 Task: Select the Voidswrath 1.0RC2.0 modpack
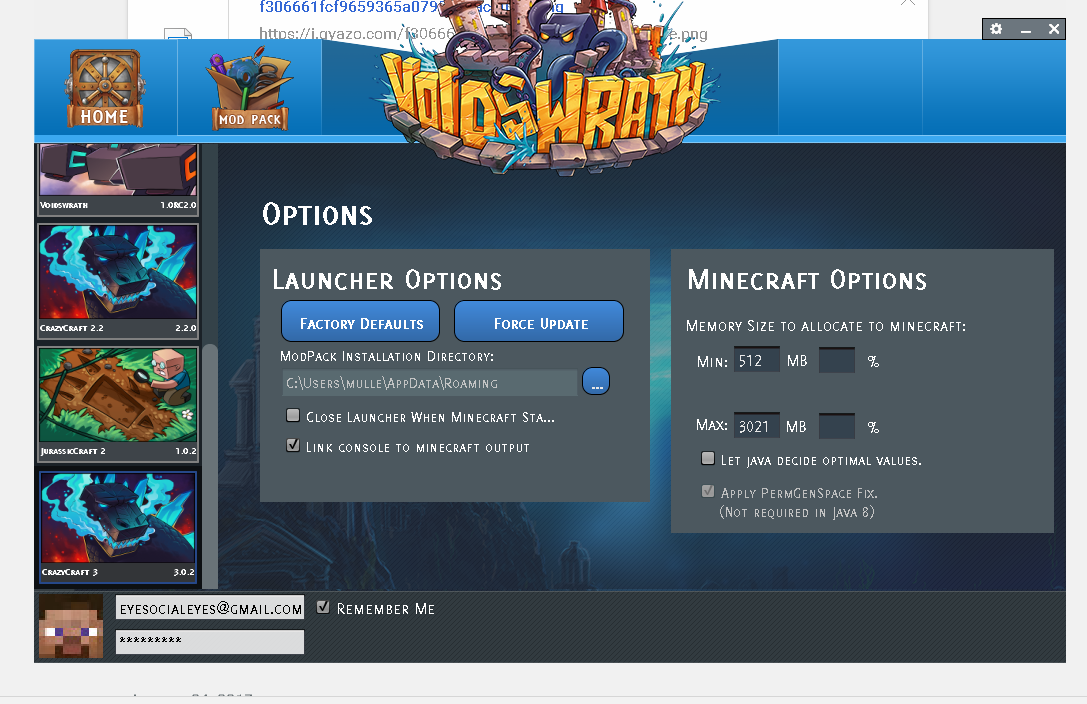click(x=118, y=178)
